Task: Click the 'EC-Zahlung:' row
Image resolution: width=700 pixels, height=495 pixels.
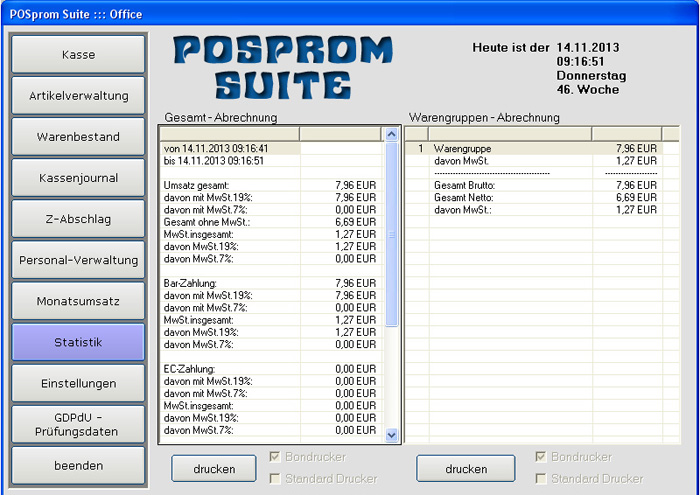Action: 271,369
